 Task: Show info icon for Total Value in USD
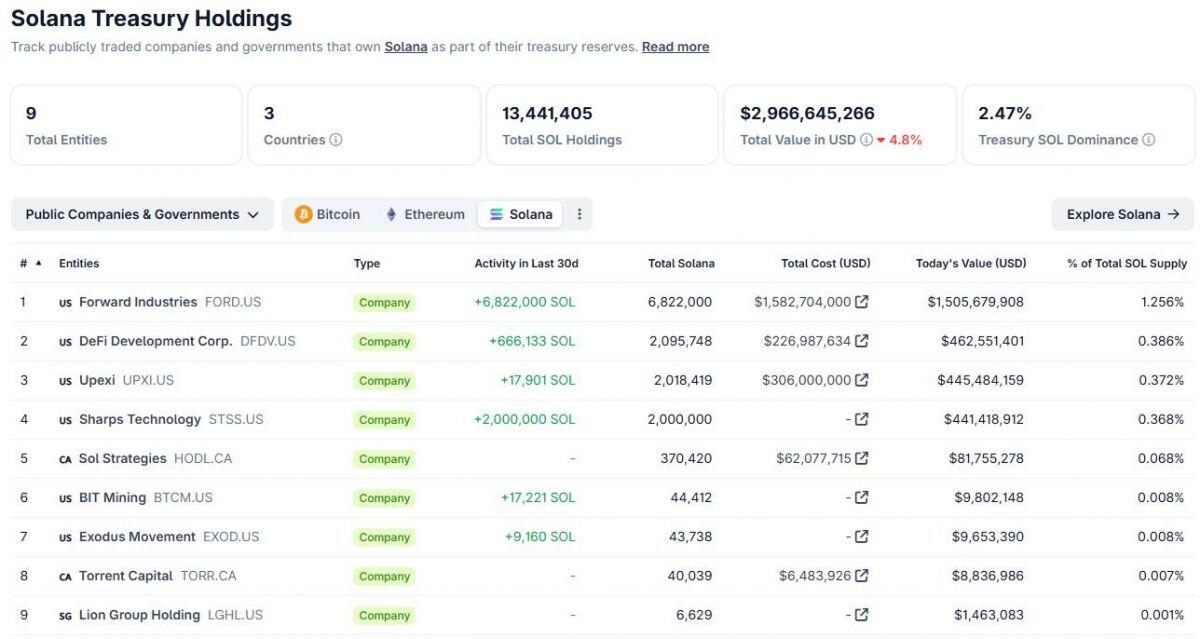[866, 140]
